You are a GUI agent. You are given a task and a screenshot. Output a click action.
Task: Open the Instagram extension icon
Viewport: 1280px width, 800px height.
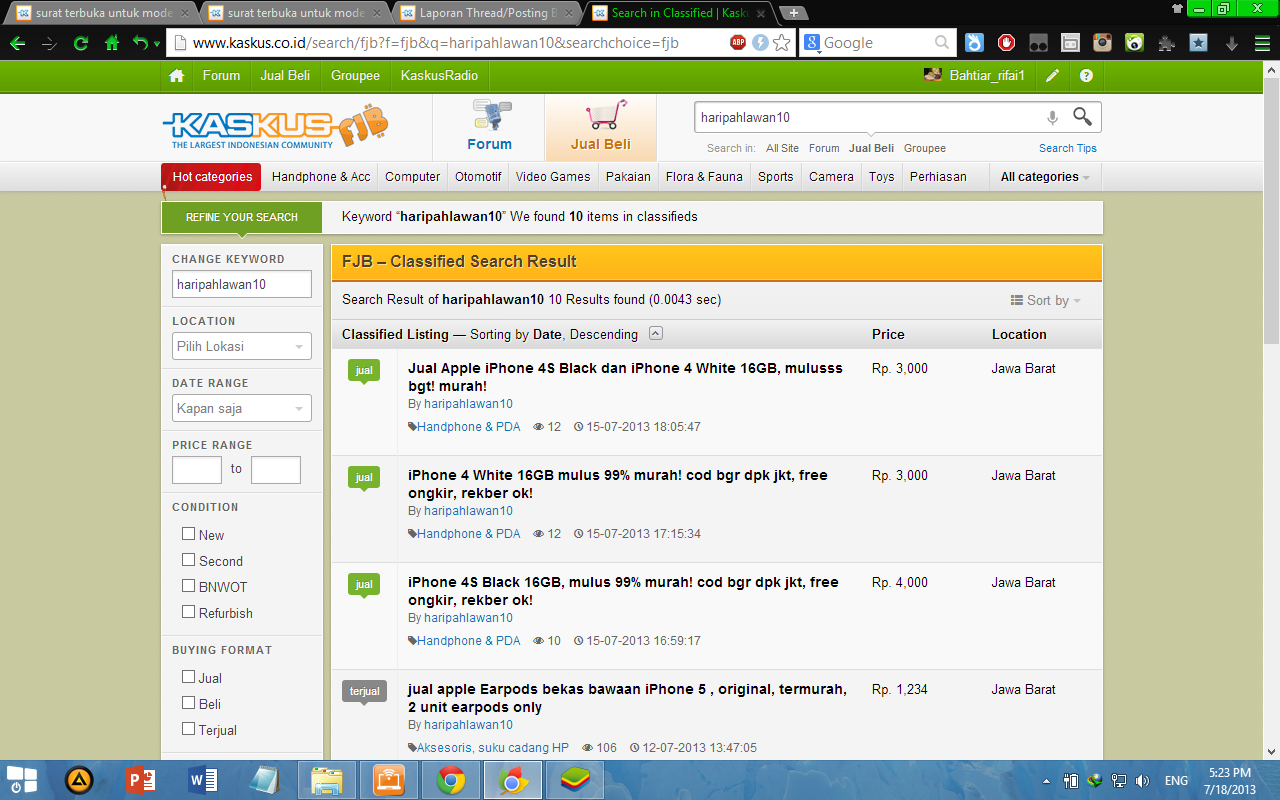pos(1103,43)
